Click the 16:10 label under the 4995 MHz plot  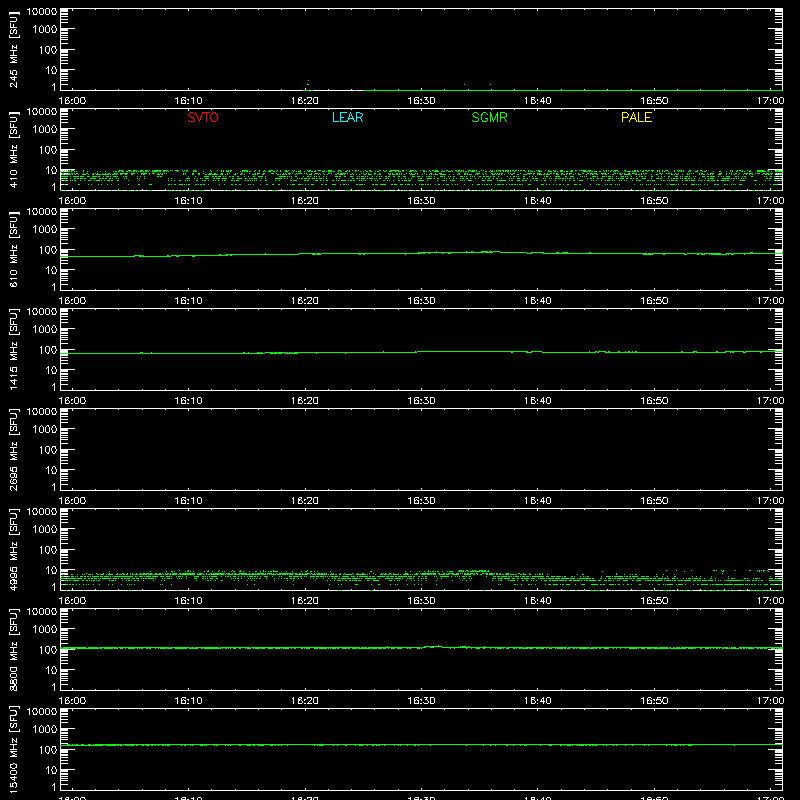click(x=188, y=601)
